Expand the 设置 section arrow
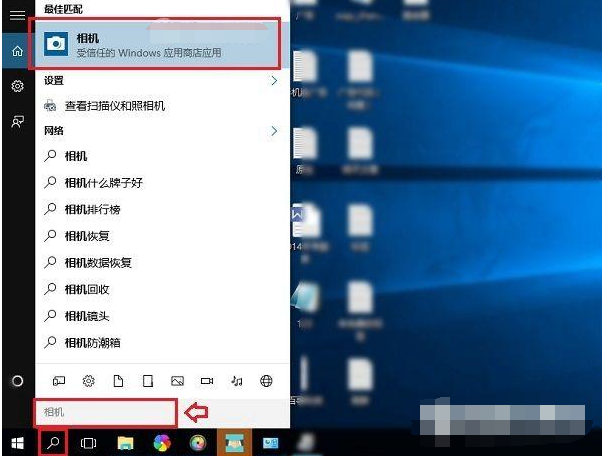The image size is (603, 456). pos(274,80)
